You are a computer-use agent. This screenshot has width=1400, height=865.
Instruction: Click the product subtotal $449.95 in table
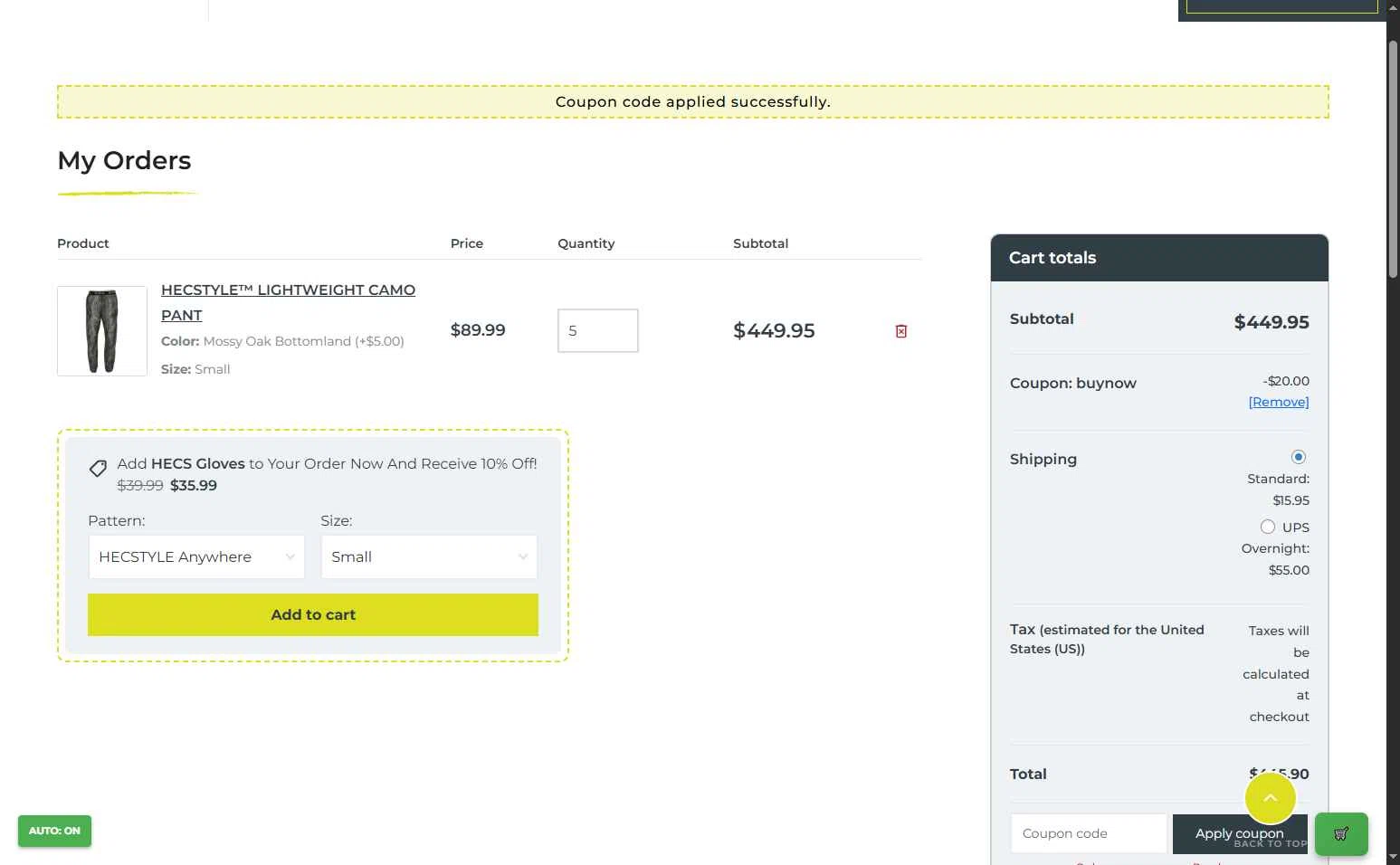pyautogui.click(x=774, y=330)
